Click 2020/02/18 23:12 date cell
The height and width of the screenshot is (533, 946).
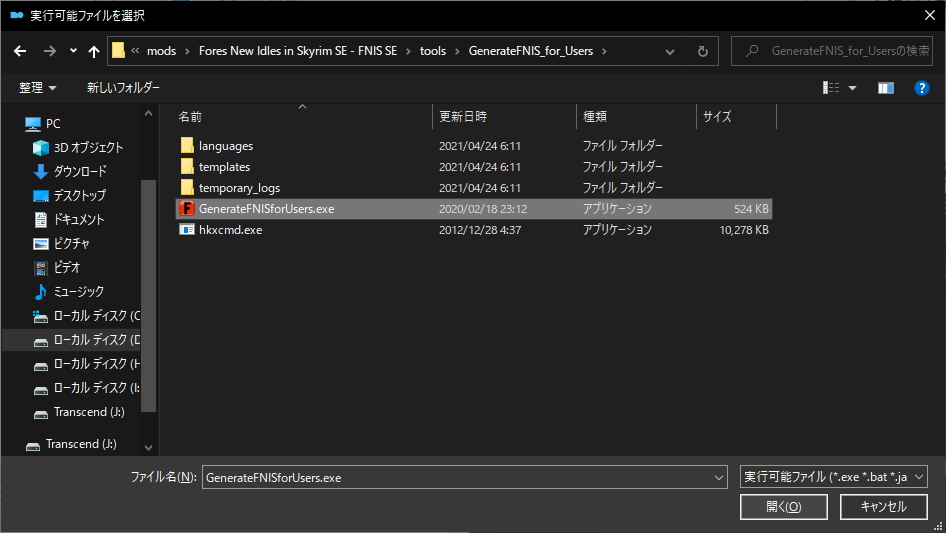483,209
